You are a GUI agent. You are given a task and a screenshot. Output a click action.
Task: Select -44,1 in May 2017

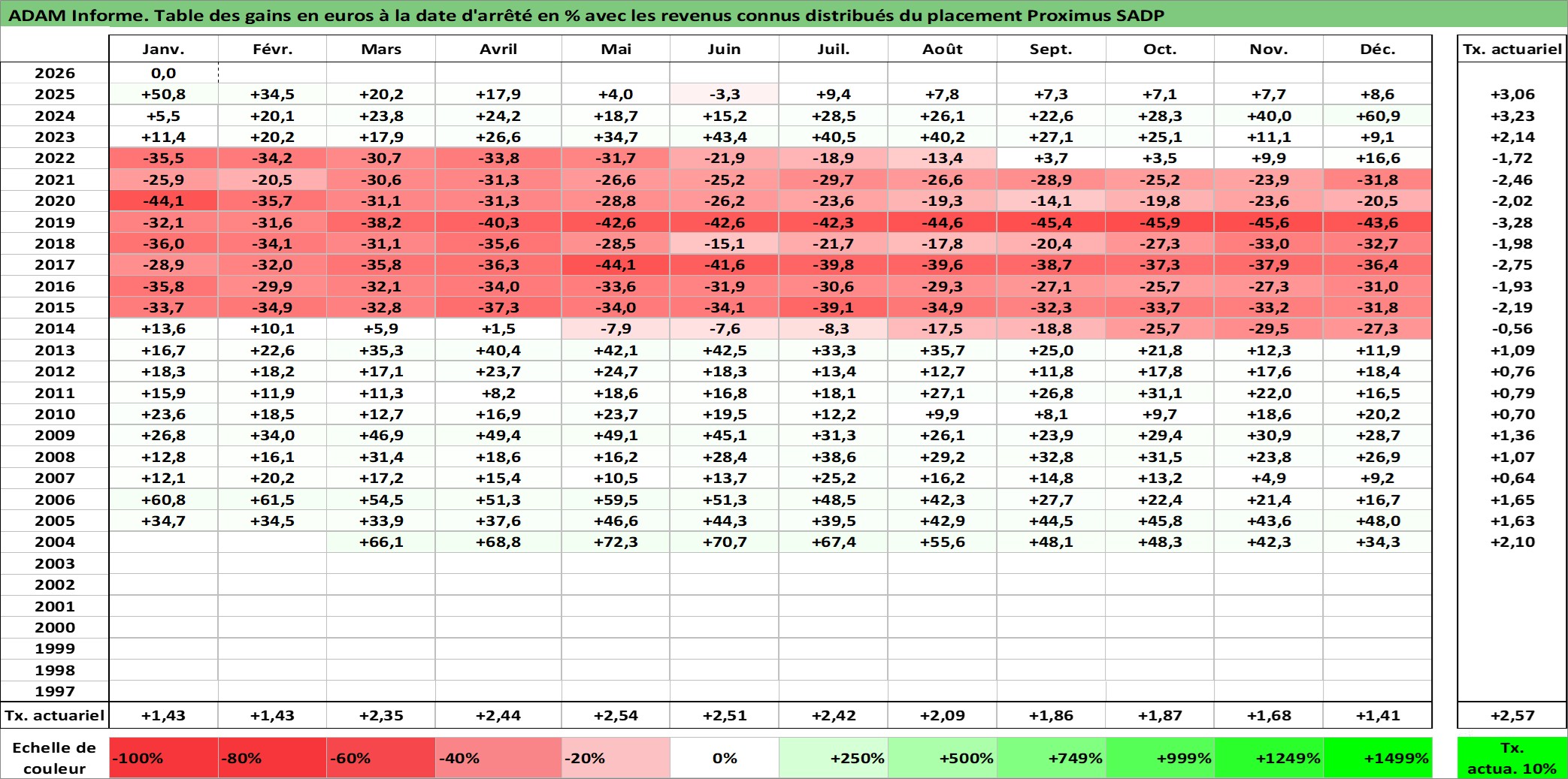click(616, 264)
